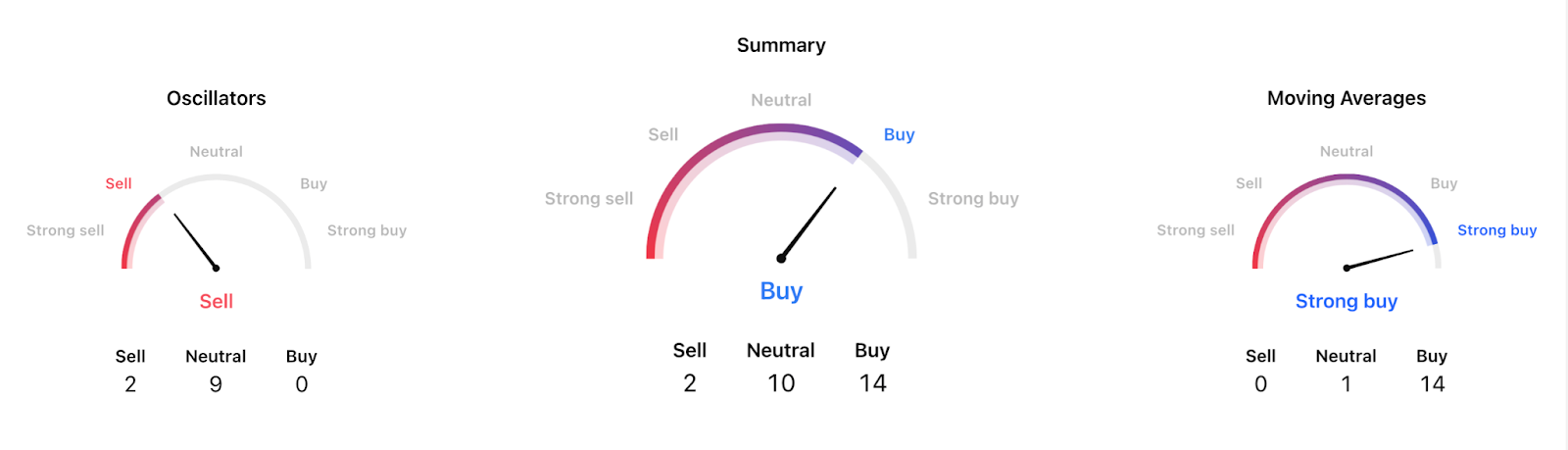
Task: Select the Buy count 0 in Oscillators
Action: [301, 384]
